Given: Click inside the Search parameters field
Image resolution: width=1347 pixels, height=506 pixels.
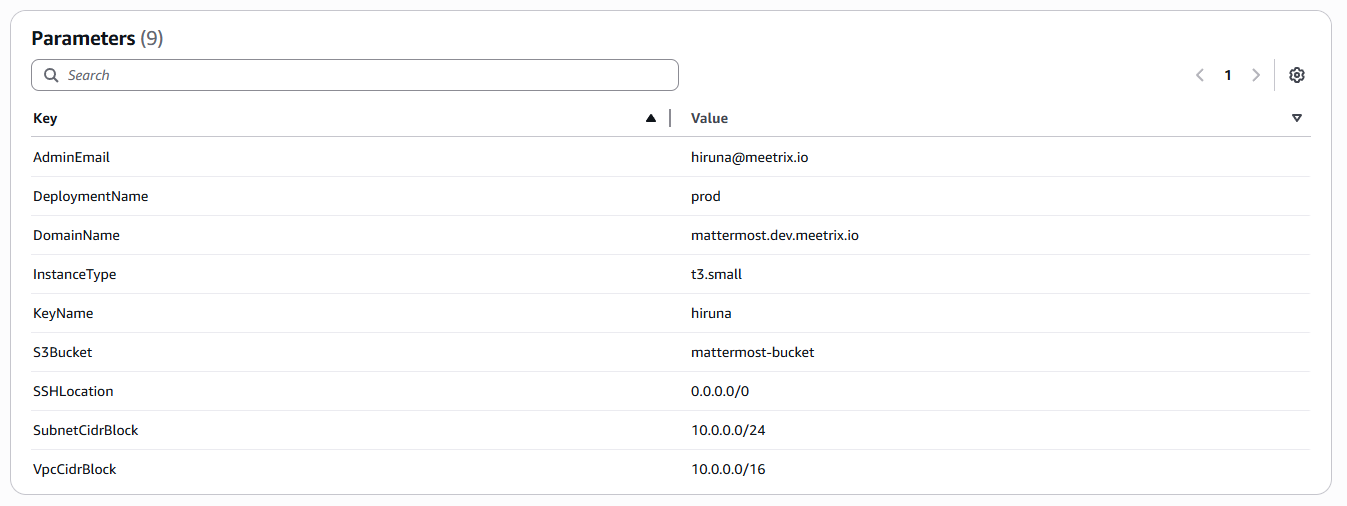Looking at the screenshot, I should point(360,75).
